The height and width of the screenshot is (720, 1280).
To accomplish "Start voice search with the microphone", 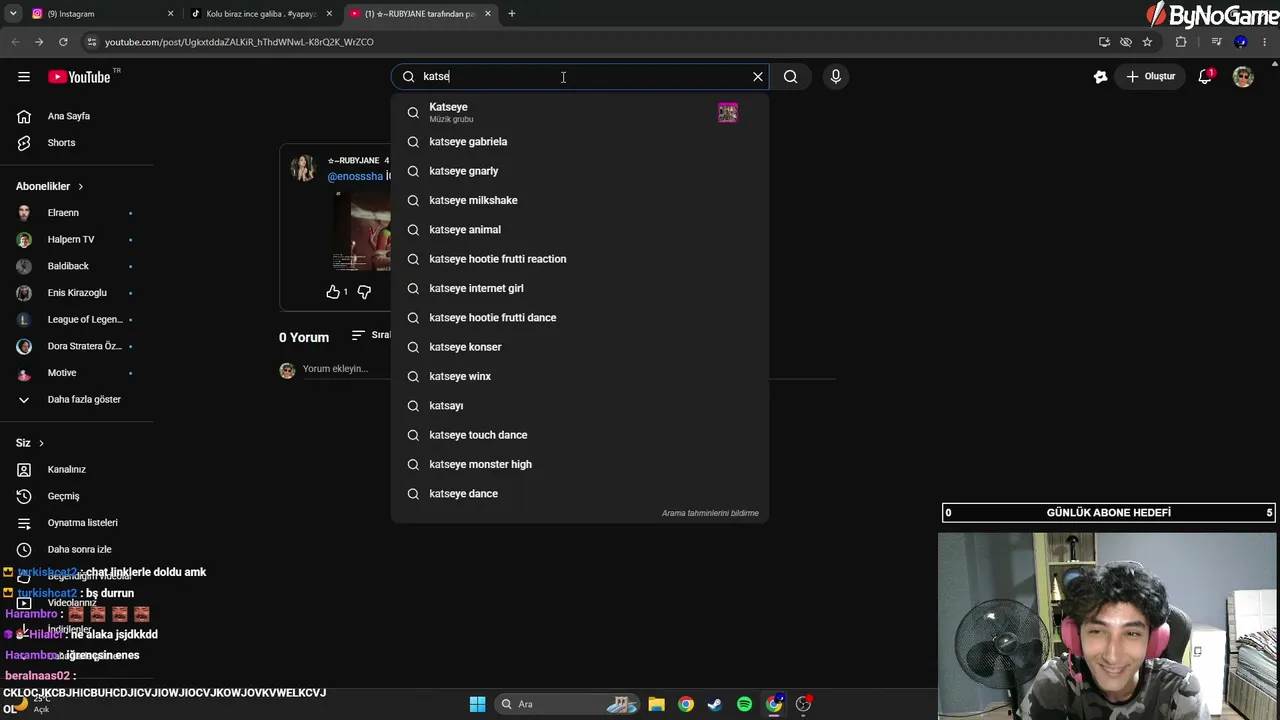I will [836, 77].
